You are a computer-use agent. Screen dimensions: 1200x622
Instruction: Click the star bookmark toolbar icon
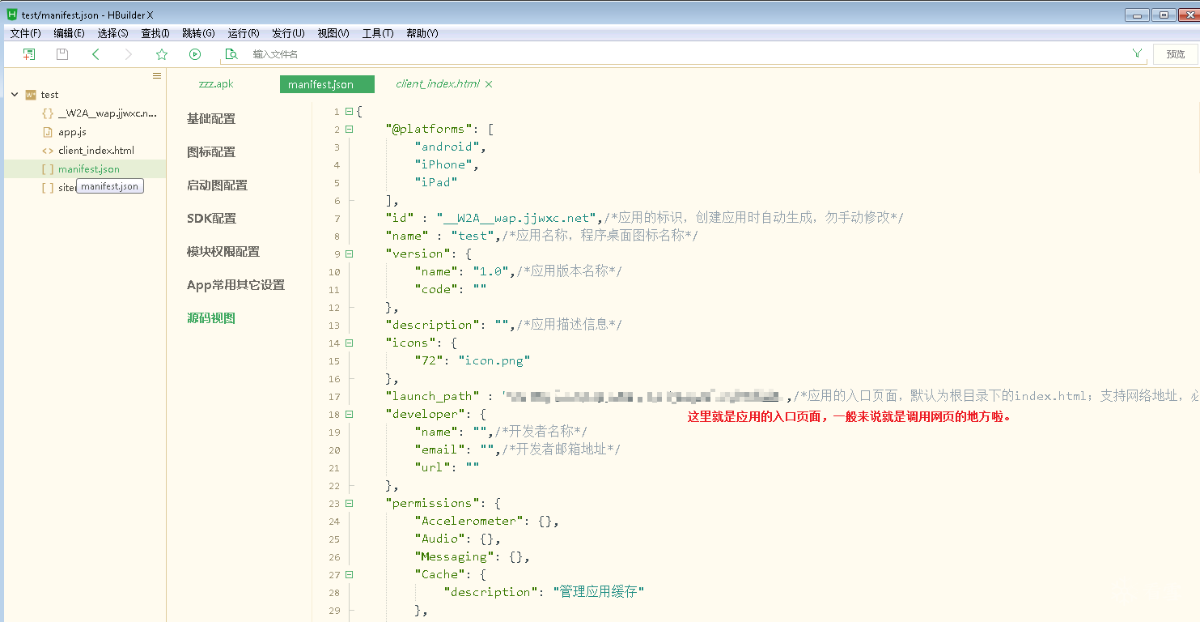click(x=162, y=54)
